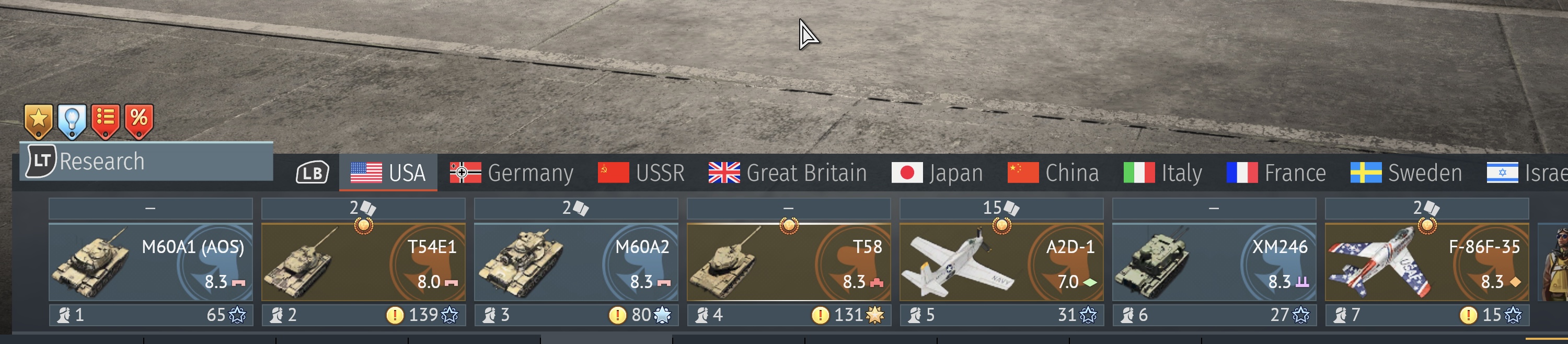Viewport: 1568px width, 344px height.
Task: Click the gold crew star beside 131
Action: coord(875,315)
